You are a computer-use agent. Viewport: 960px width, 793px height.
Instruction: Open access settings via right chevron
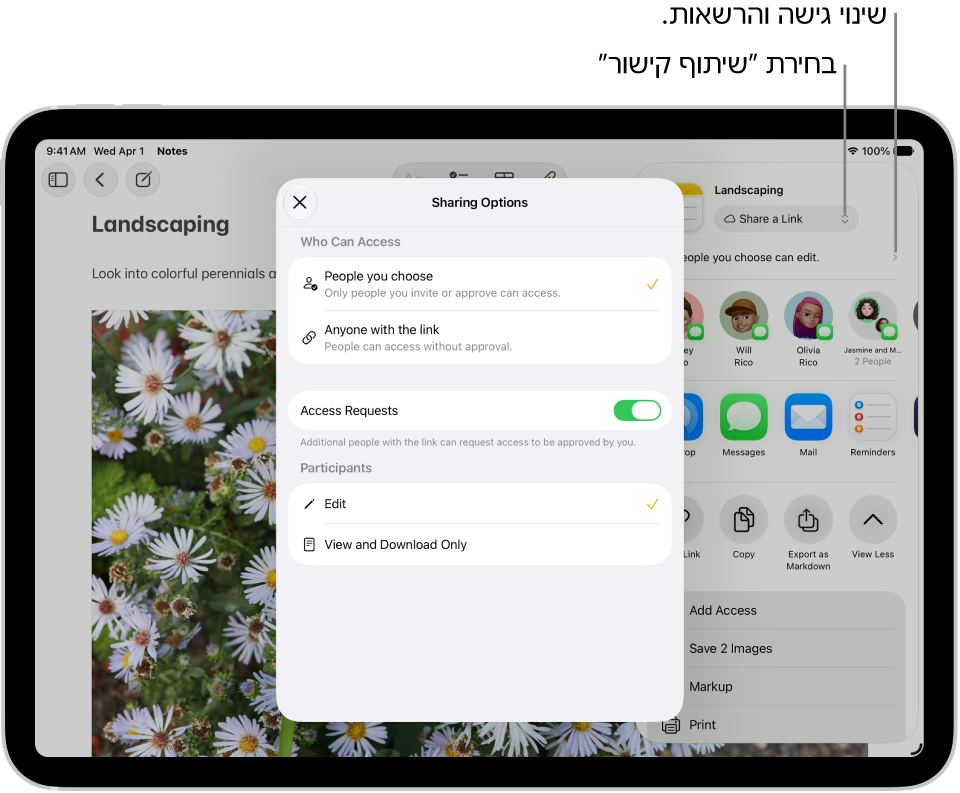894,258
